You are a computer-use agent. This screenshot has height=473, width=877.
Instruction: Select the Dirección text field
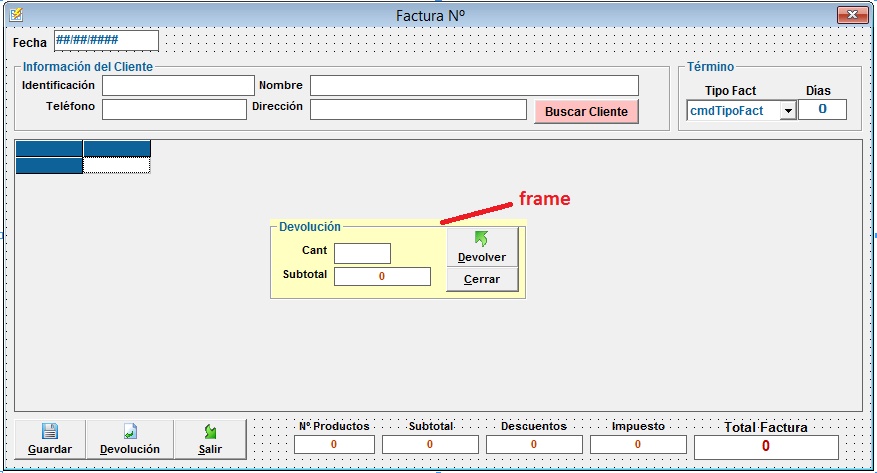point(417,109)
